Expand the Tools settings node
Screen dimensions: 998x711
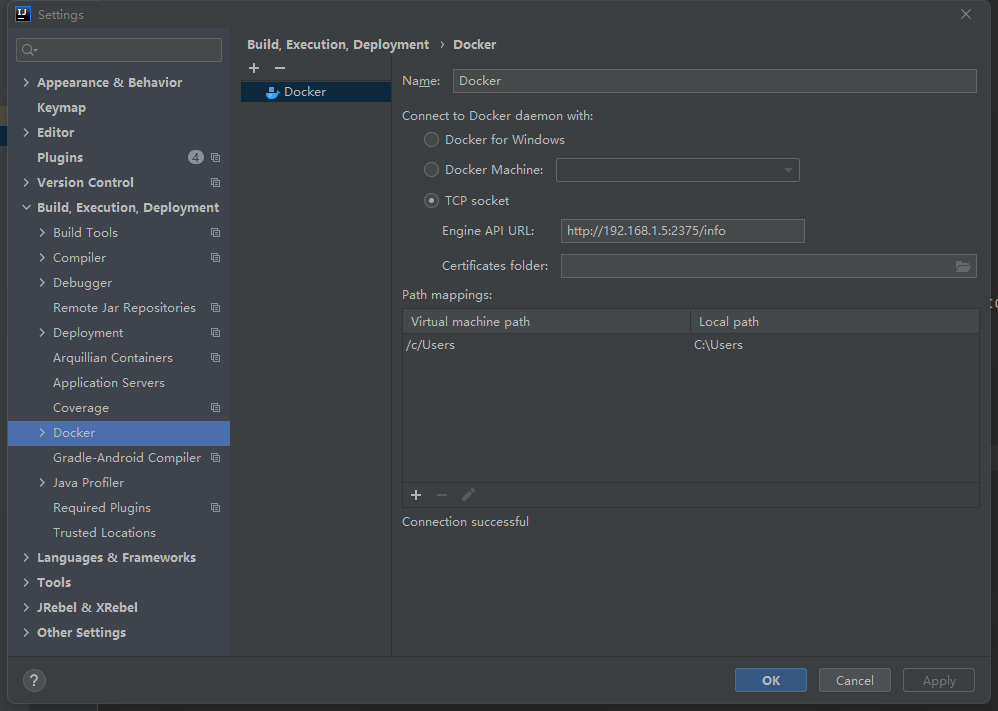pyautogui.click(x=26, y=582)
